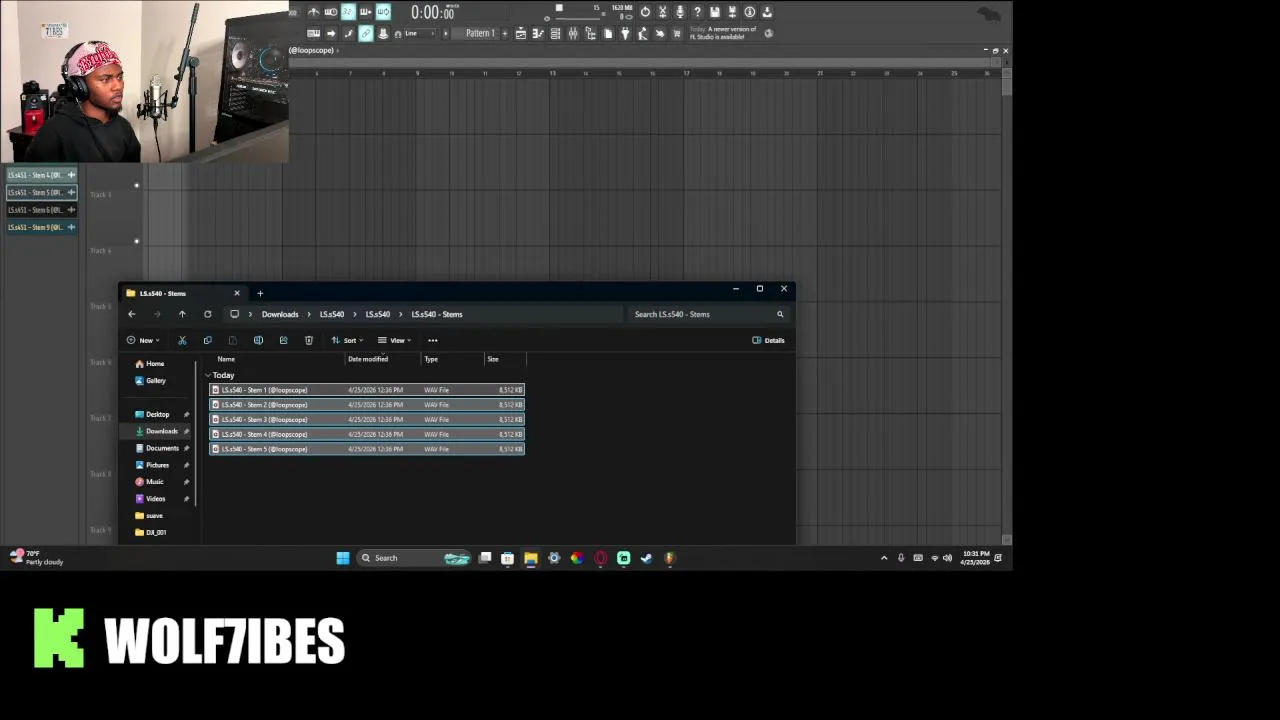Toggle the Details pane button
The height and width of the screenshot is (720, 1280).
[768, 340]
